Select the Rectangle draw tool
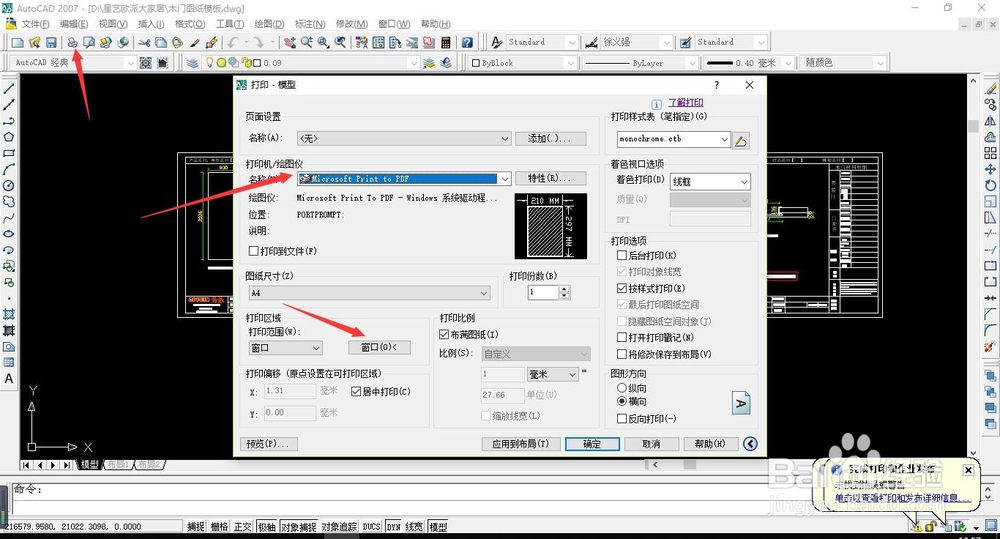1000x539 pixels. pos(9,153)
